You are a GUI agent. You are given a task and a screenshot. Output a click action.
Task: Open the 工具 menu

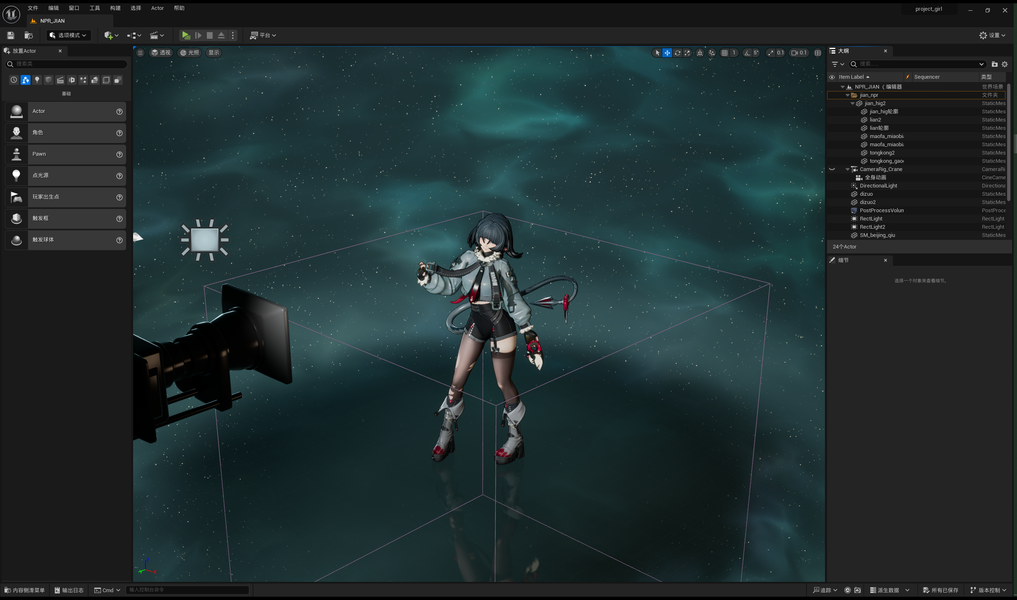click(x=95, y=8)
